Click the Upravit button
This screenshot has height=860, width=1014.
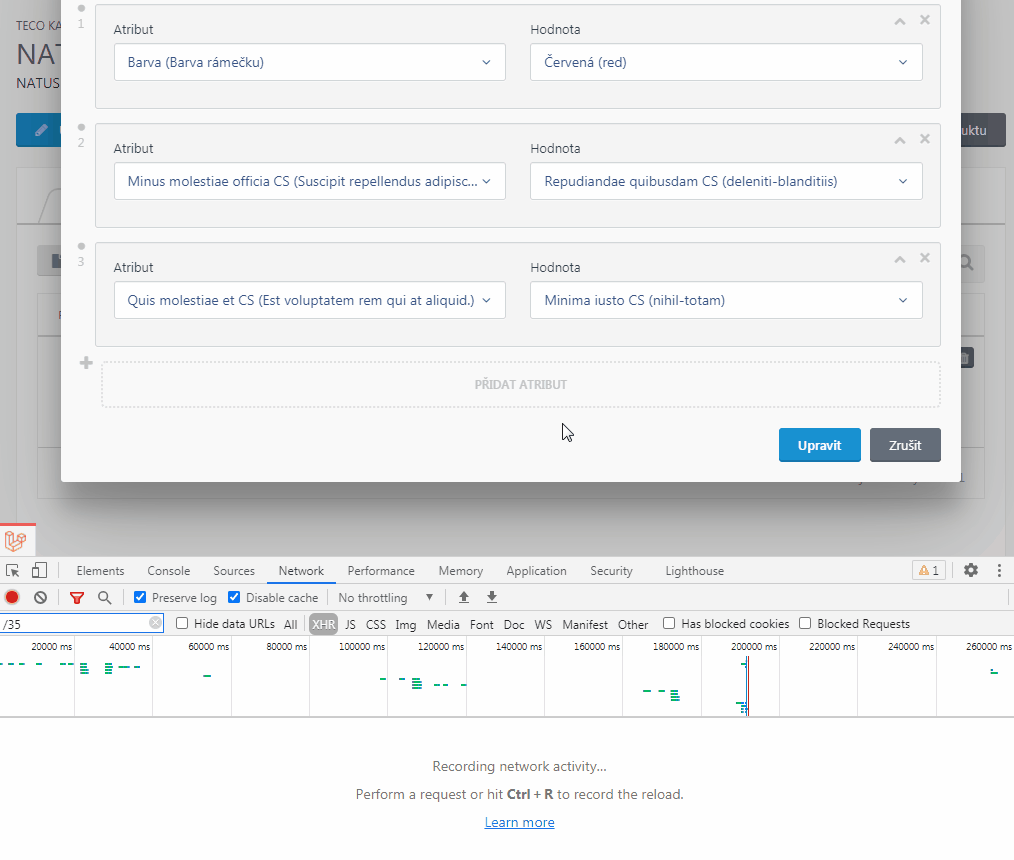[819, 445]
